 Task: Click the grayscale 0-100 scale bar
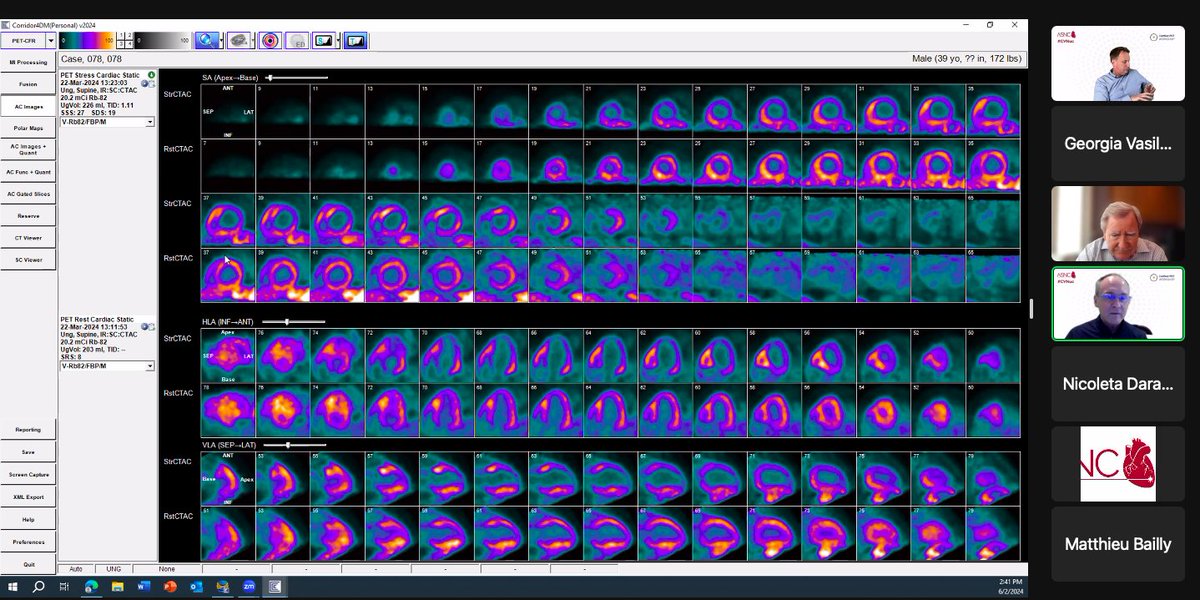click(161, 41)
